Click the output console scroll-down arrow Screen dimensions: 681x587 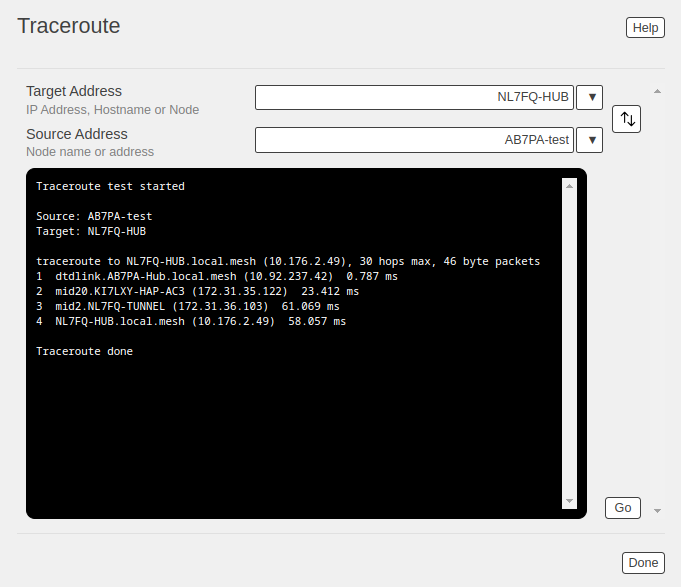pos(569,501)
